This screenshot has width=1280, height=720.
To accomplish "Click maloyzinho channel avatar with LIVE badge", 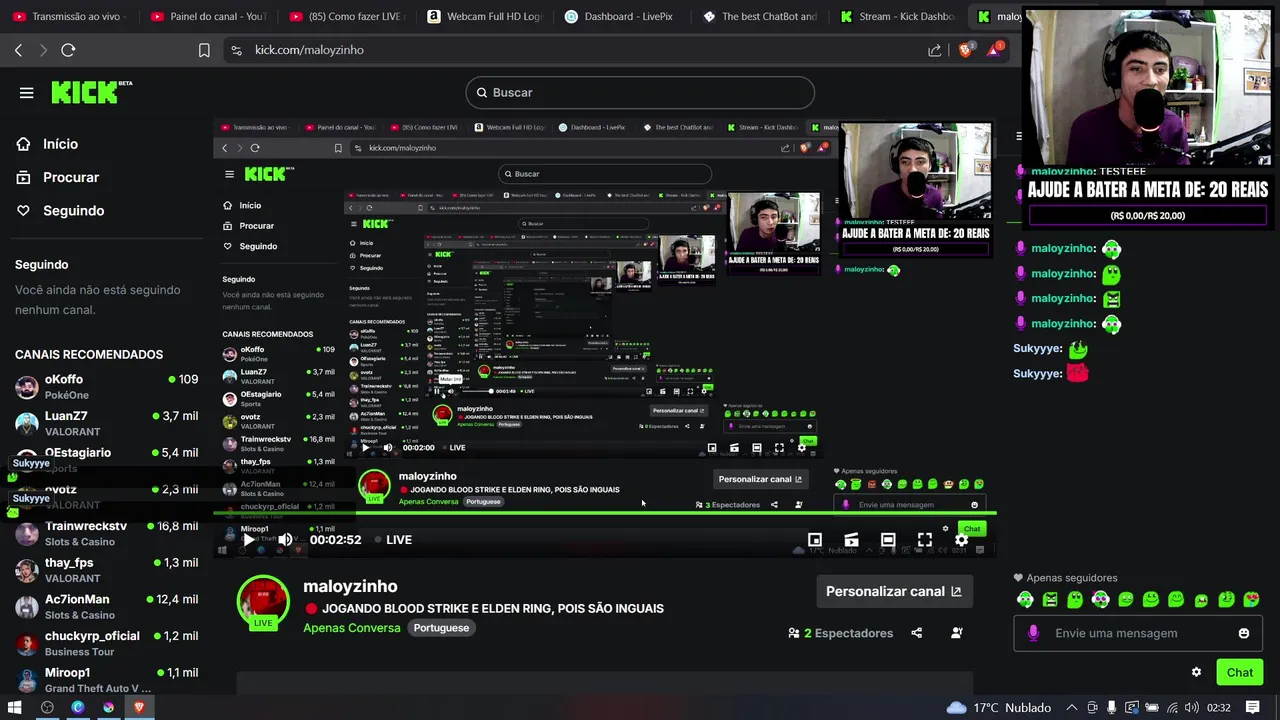I will point(263,603).
